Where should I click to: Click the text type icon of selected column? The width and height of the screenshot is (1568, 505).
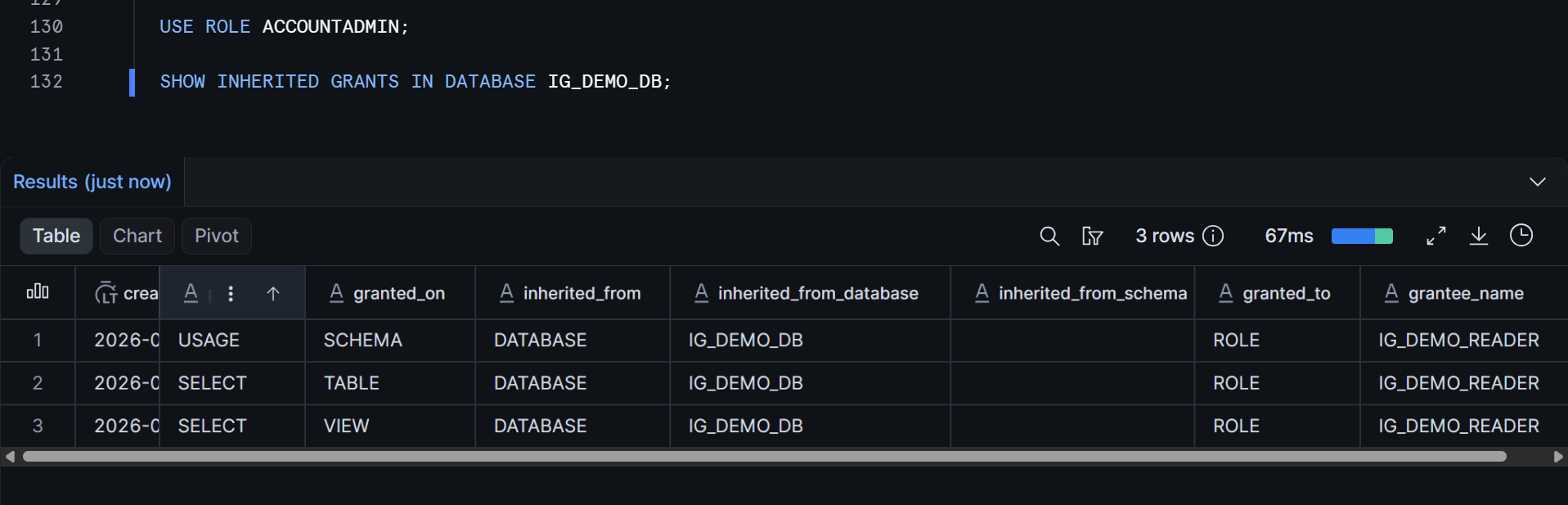click(191, 293)
